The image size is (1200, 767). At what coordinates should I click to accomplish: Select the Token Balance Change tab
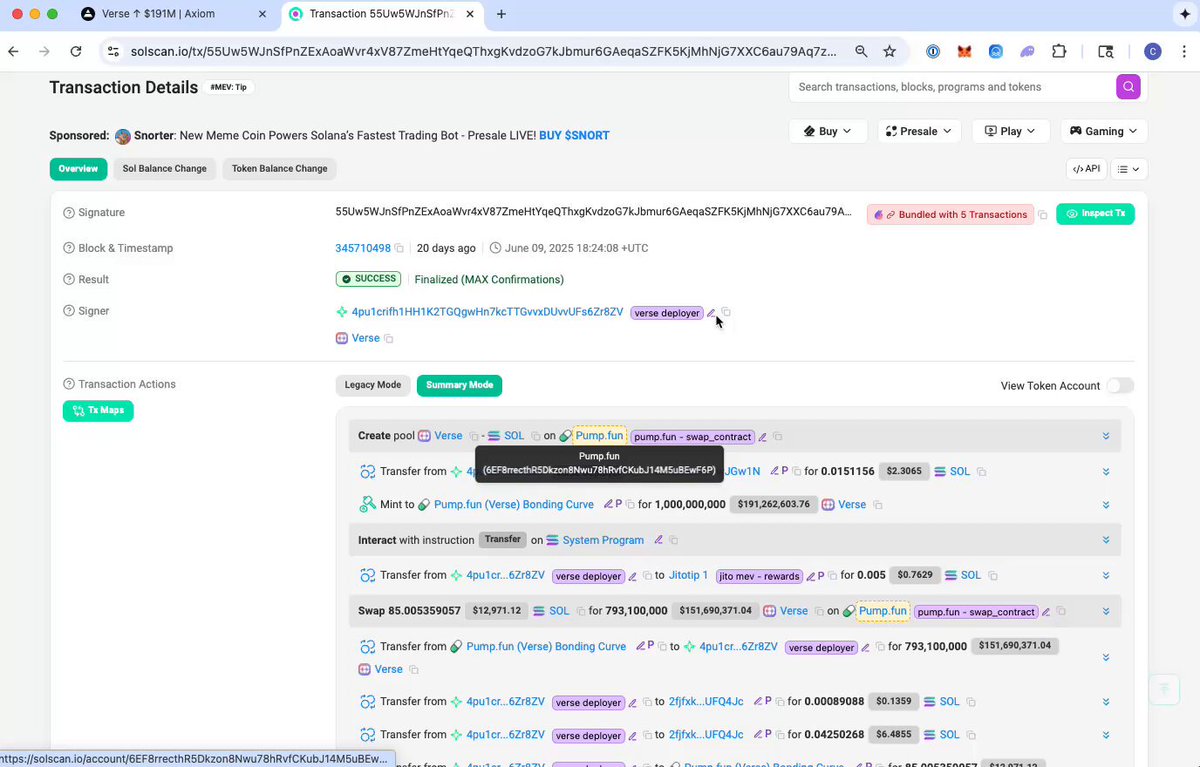[x=280, y=169]
